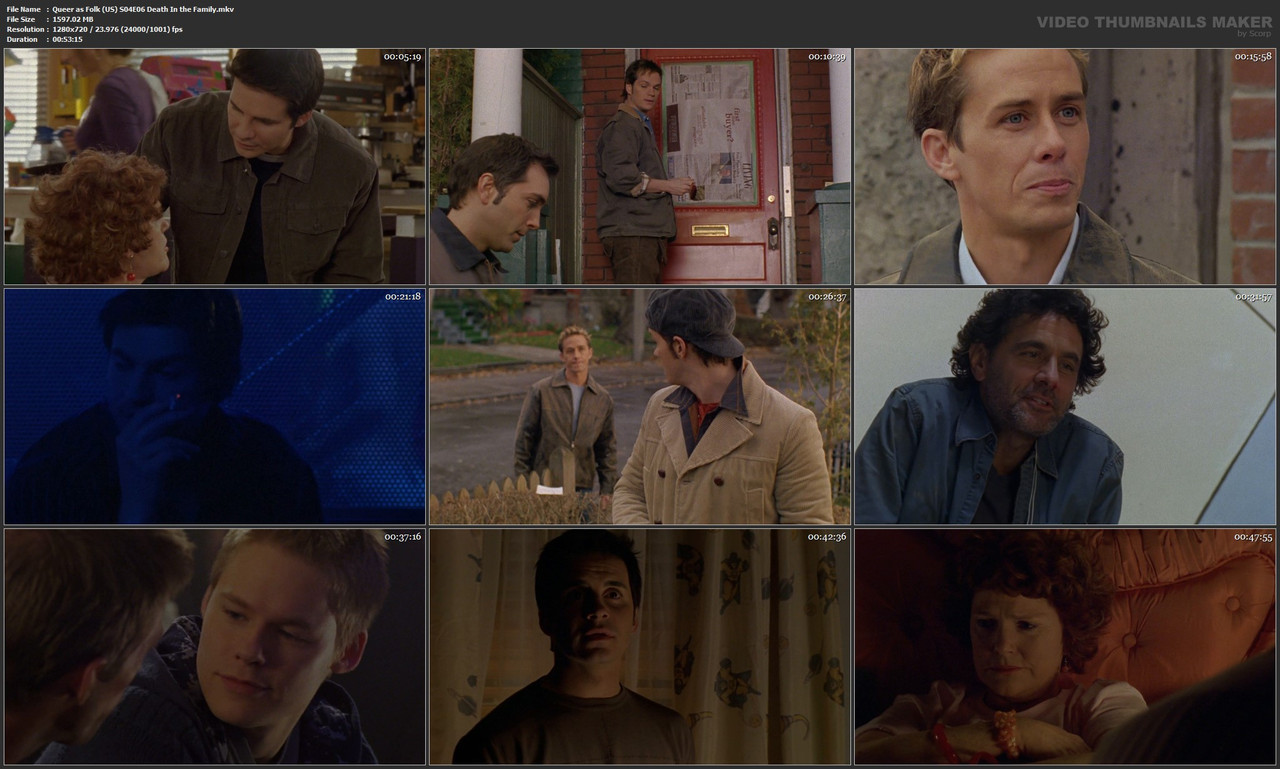
Task: Click the resolution value '1280x720 / 23.976 (24000/1001) fps'
Action: point(117,29)
